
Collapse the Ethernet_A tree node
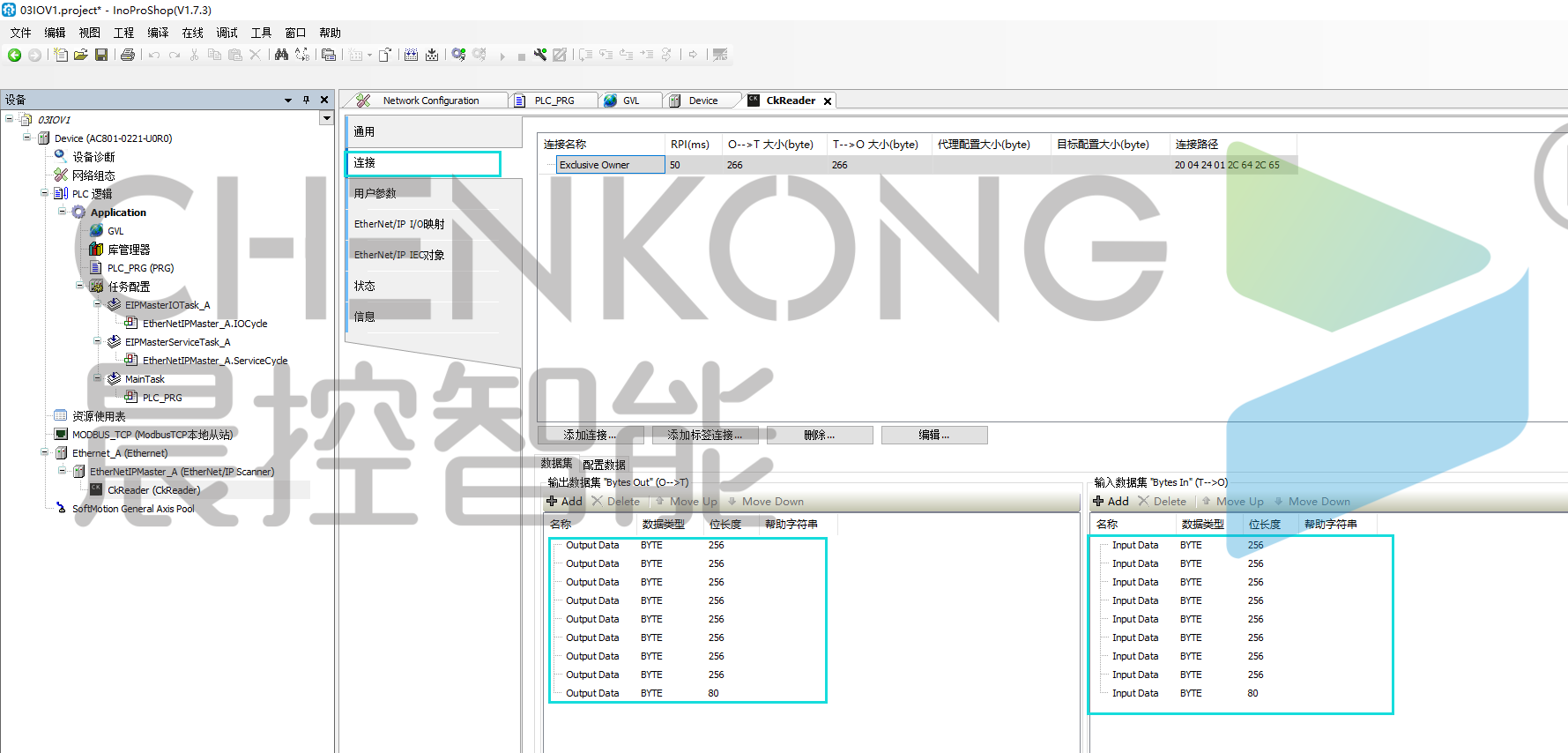point(45,452)
